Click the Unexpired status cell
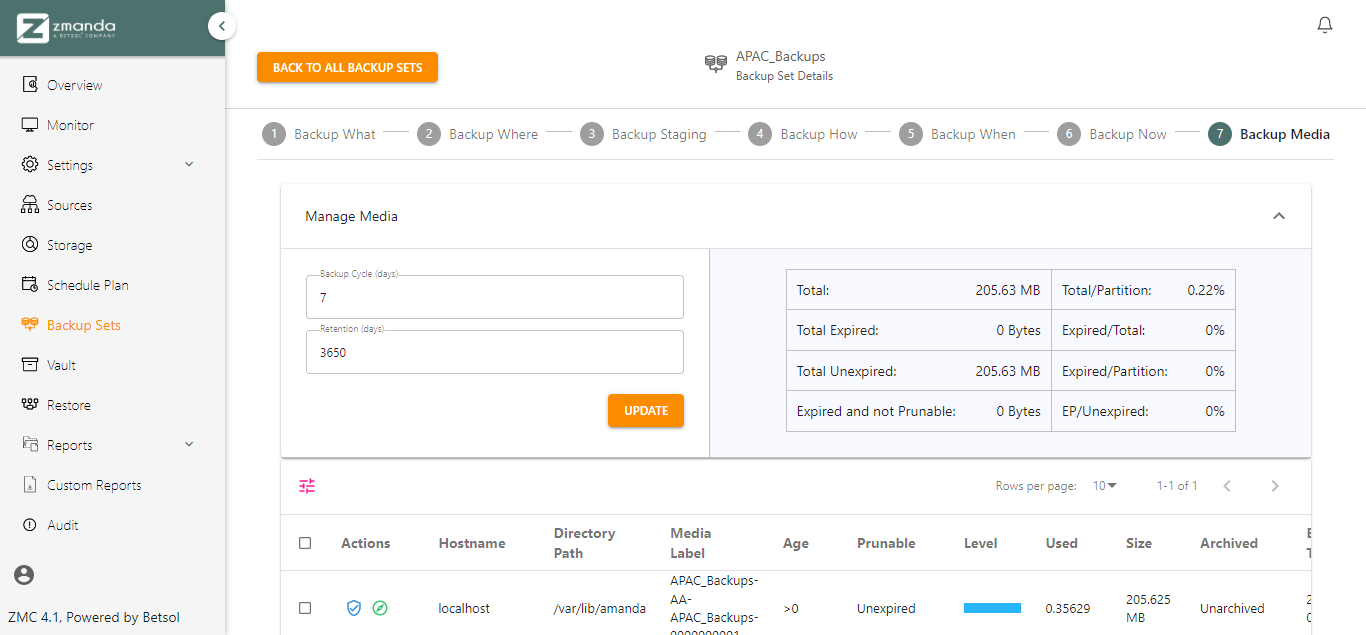The width and height of the screenshot is (1366, 635). (886, 608)
